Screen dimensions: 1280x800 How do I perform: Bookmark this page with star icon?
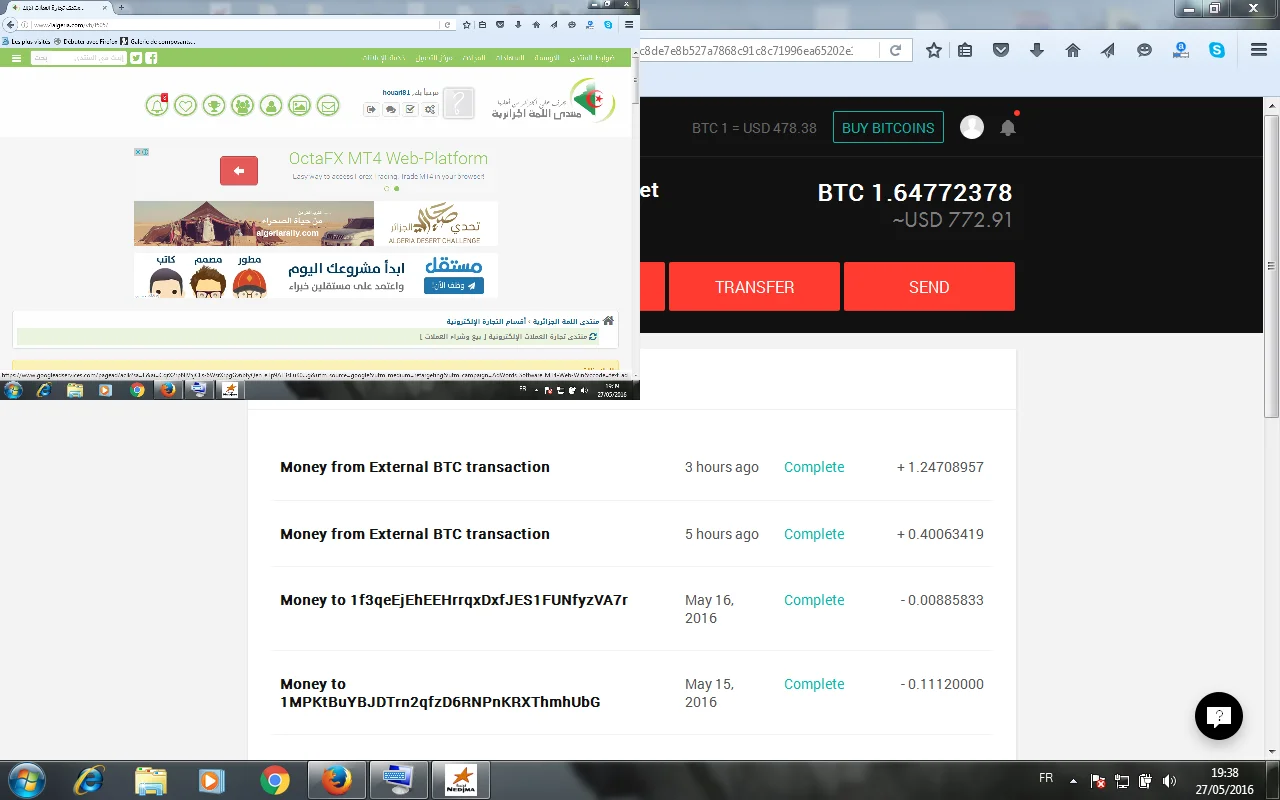(933, 50)
